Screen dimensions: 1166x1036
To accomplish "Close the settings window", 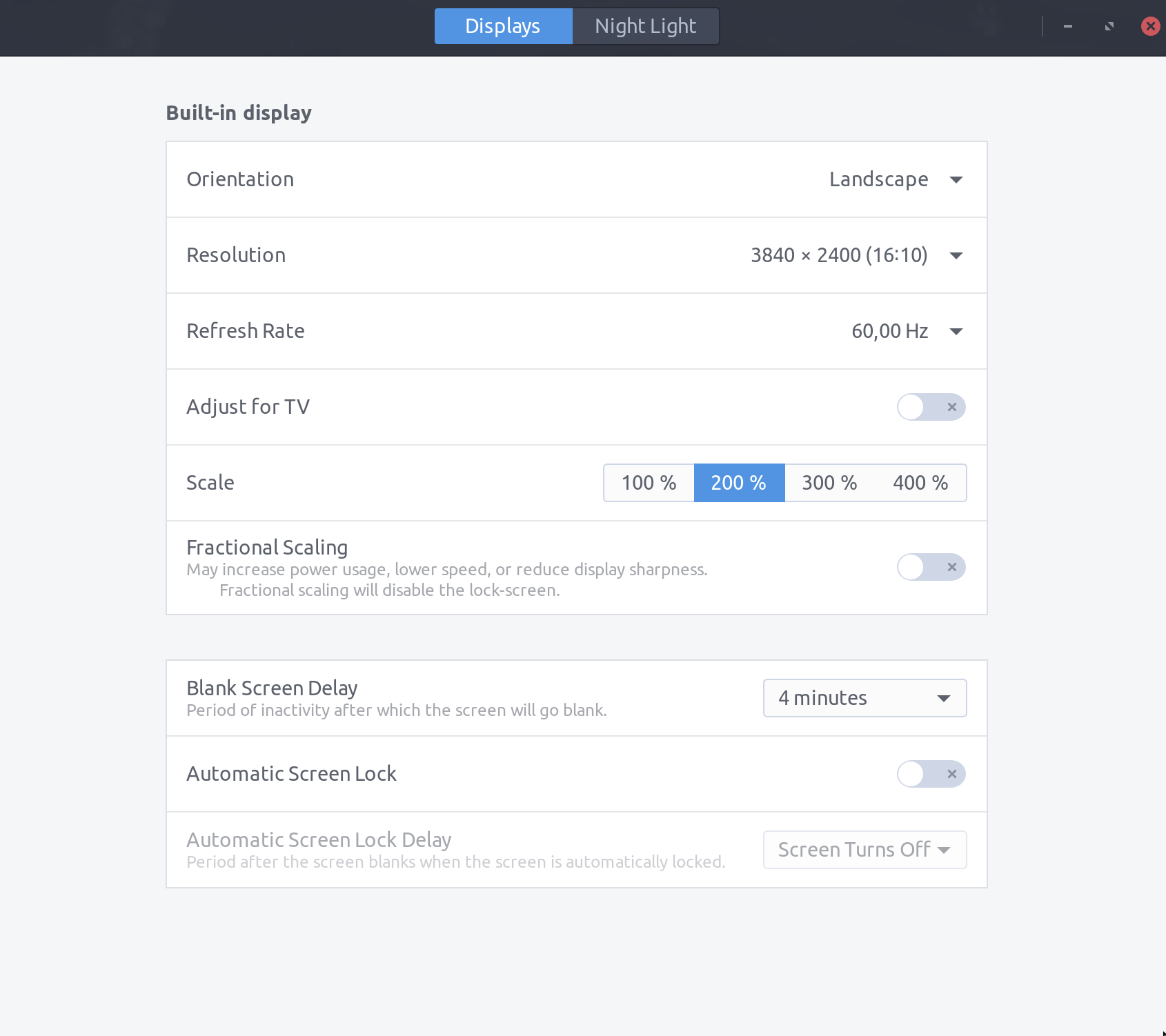I will tap(1150, 26).
